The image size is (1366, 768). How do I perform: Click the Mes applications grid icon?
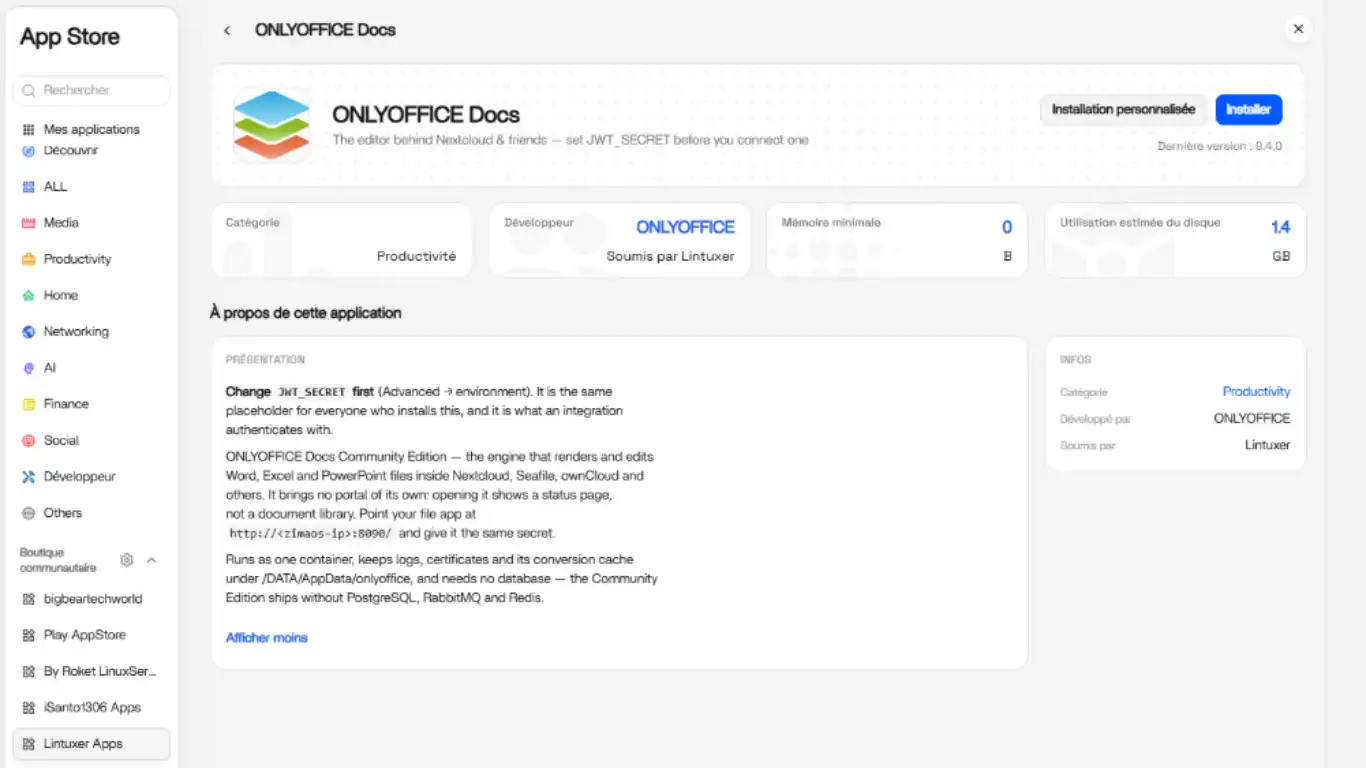click(28, 129)
